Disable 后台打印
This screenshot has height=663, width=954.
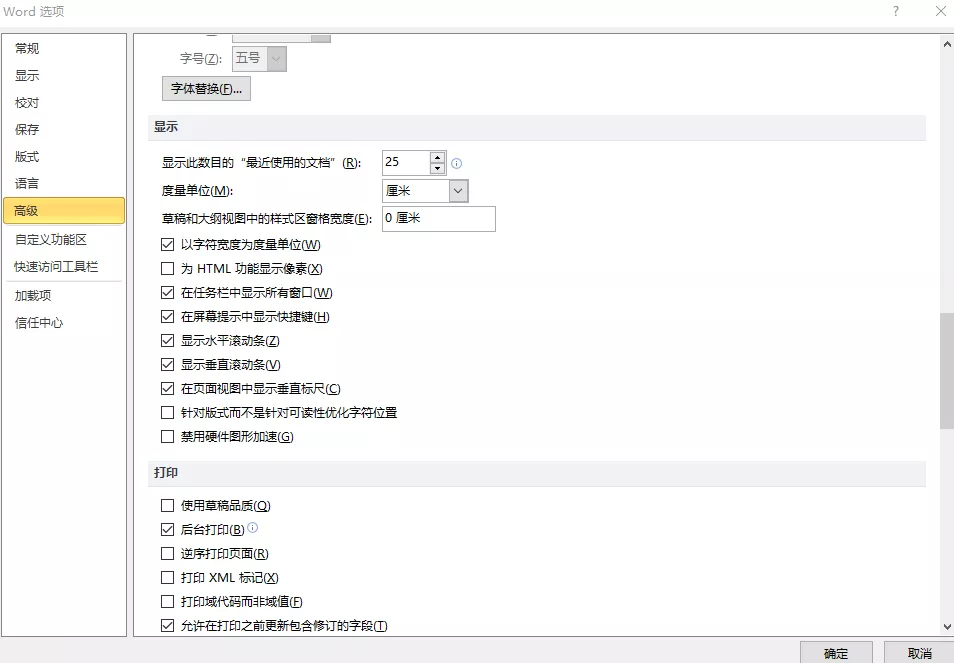point(166,529)
